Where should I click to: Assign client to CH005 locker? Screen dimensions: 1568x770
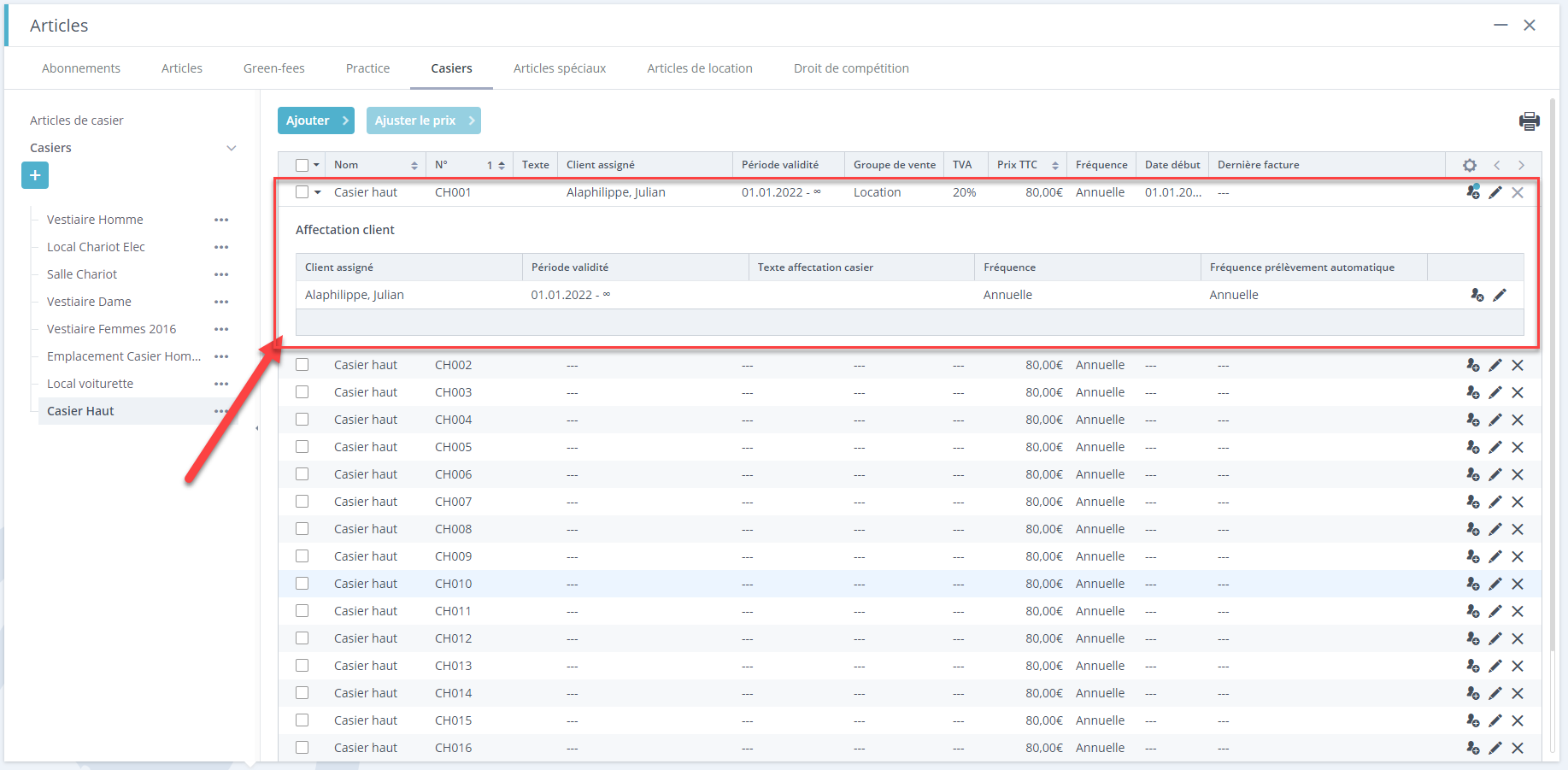point(1473,447)
